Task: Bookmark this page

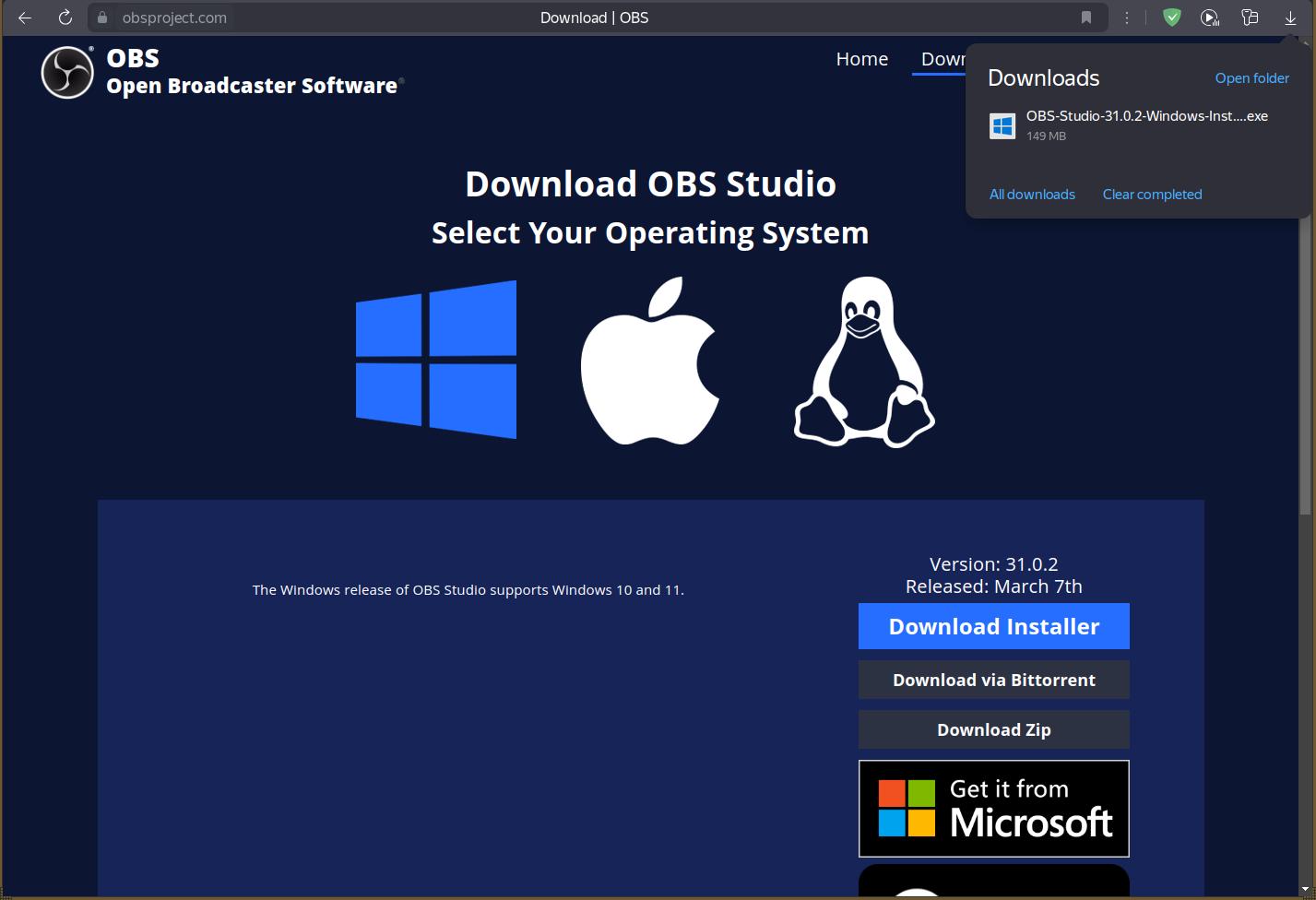Action: click(x=1086, y=18)
